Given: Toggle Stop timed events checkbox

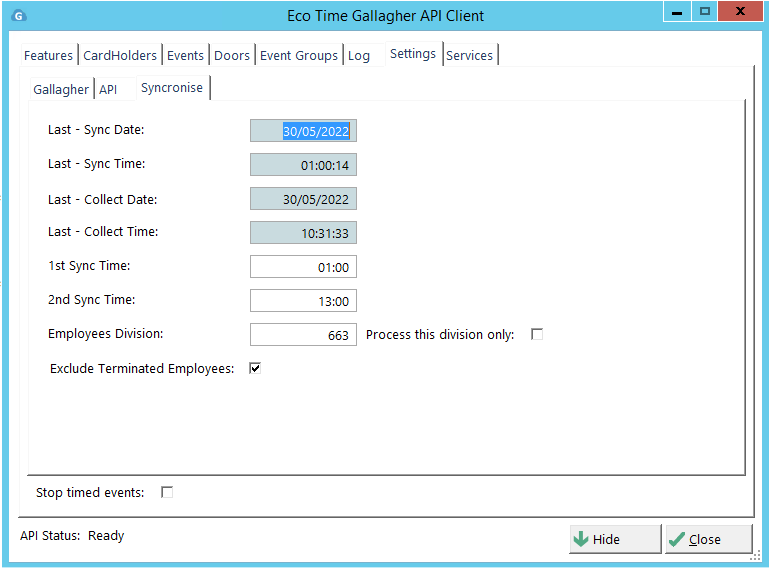Looking at the screenshot, I should click(167, 492).
